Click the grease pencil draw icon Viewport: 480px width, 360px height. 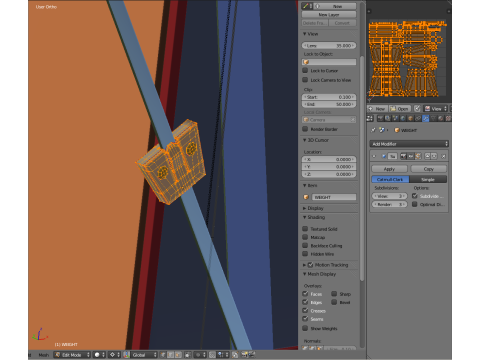click(306, 6)
